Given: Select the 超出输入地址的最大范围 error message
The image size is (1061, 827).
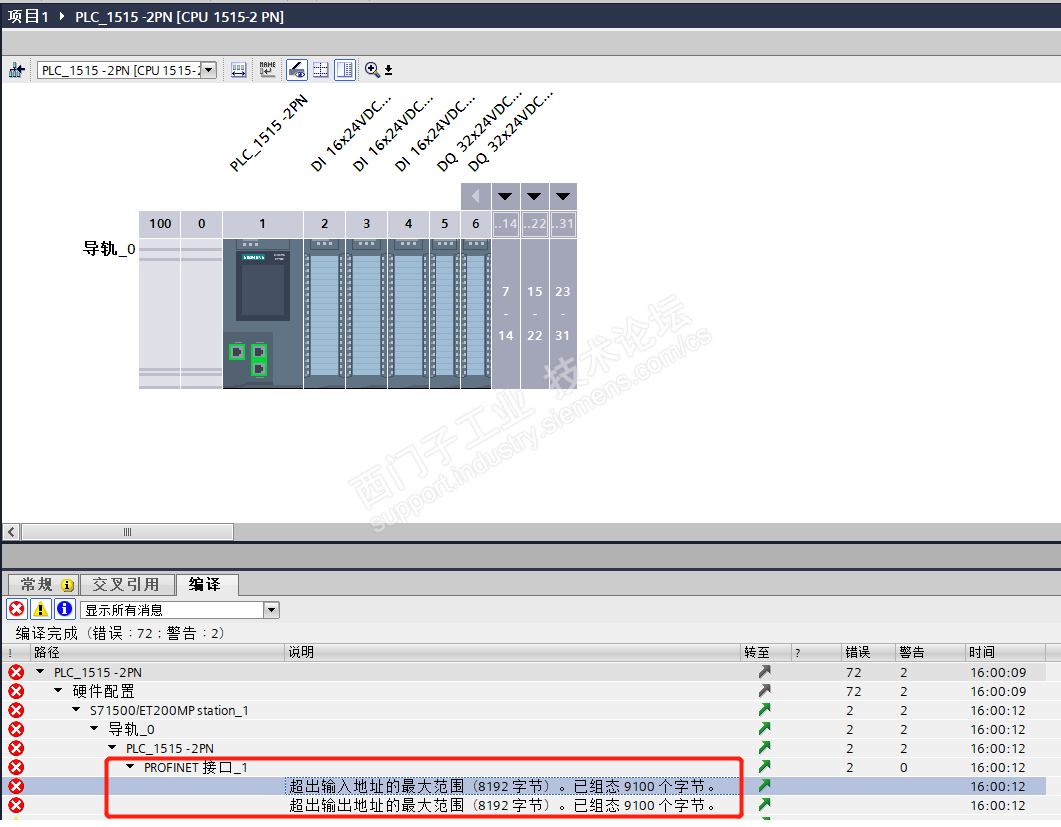Looking at the screenshot, I should [x=503, y=786].
